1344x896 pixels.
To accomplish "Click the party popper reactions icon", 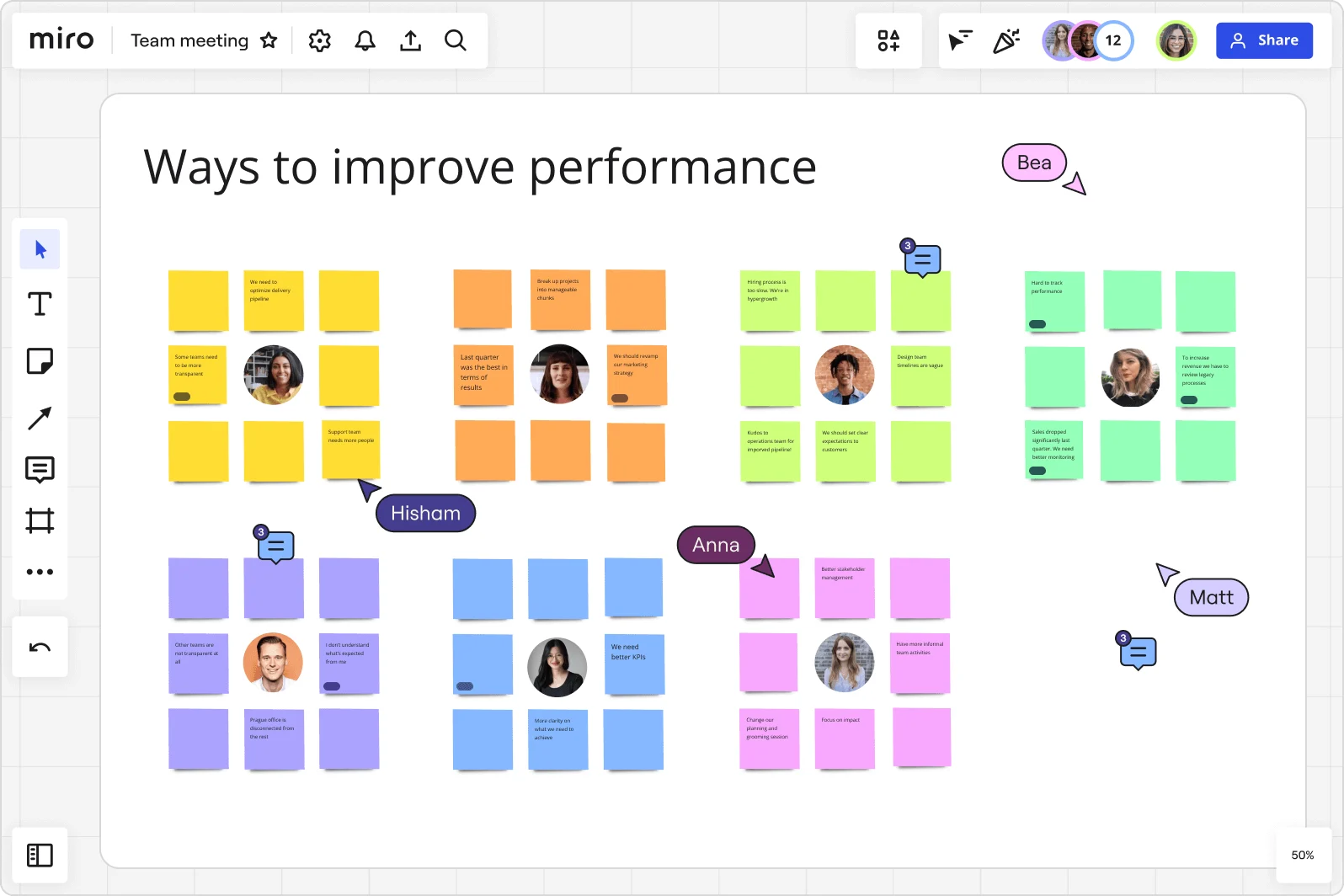I will 1006,40.
